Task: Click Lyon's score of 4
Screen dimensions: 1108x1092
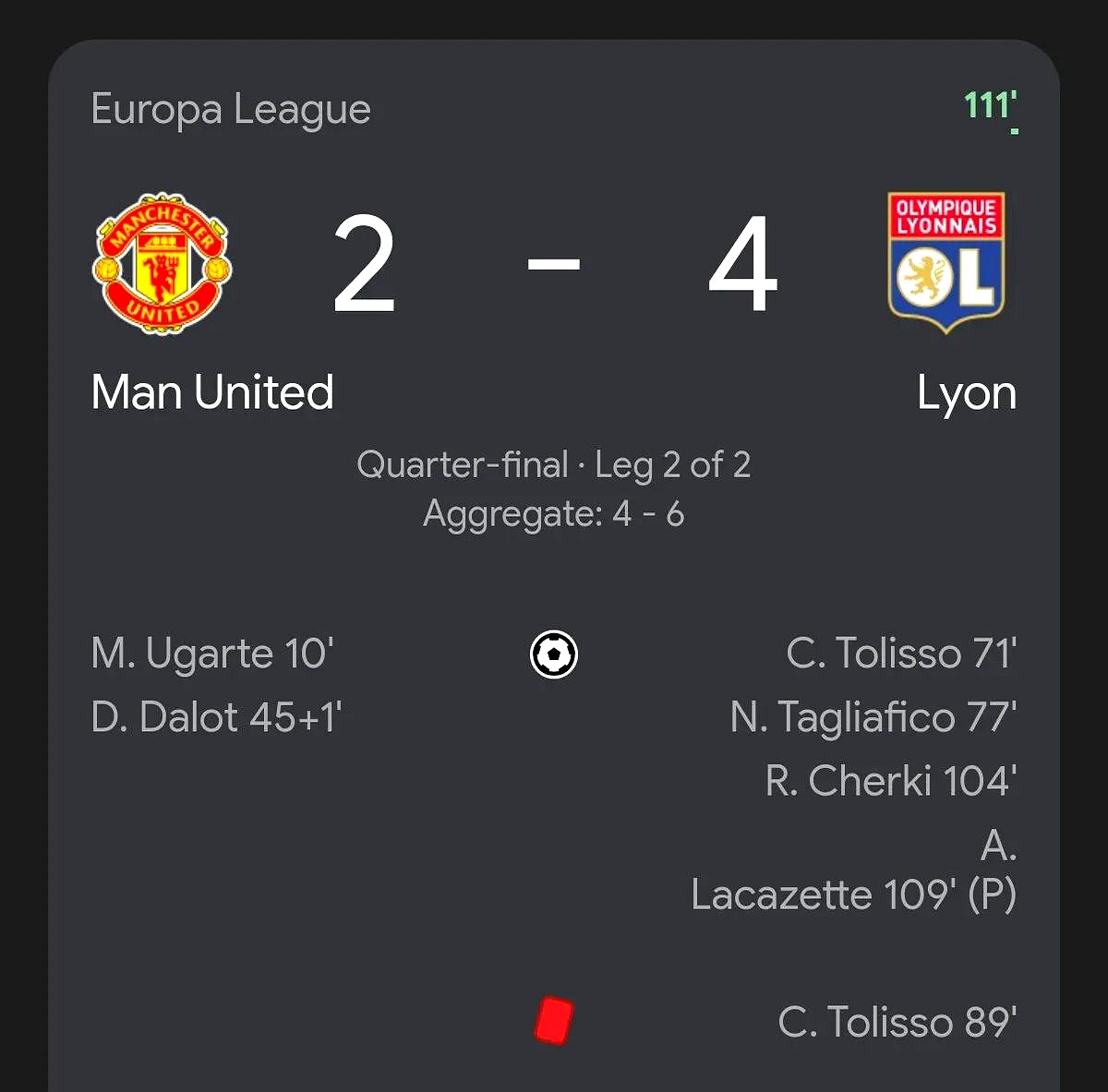Action: tap(743, 265)
